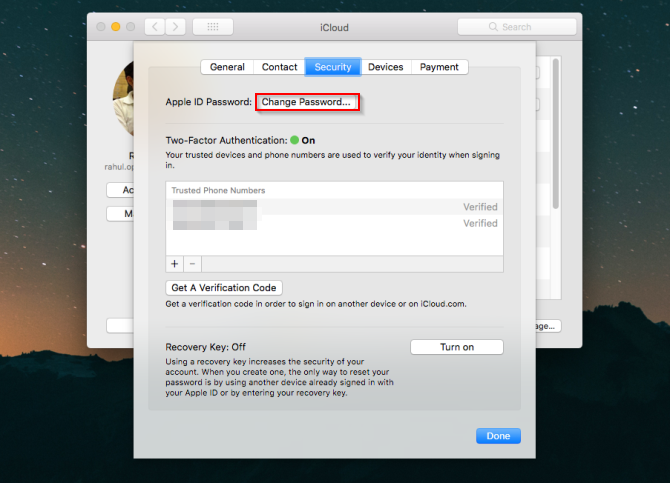This screenshot has height=483, width=670.
Task: Click the yellow minimize window button
Action: pos(115,27)
